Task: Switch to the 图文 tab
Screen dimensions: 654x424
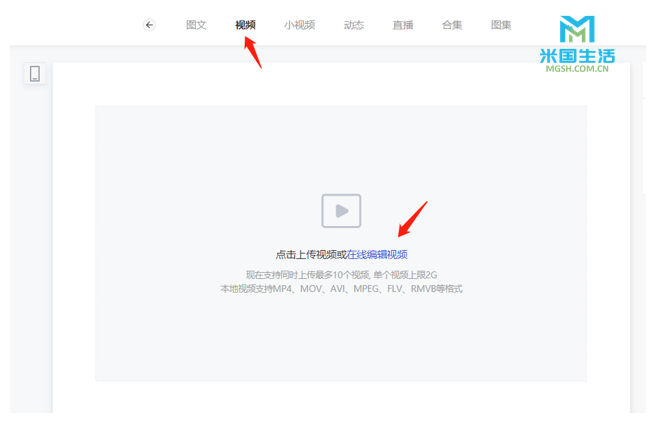Action: pos(196,25)
